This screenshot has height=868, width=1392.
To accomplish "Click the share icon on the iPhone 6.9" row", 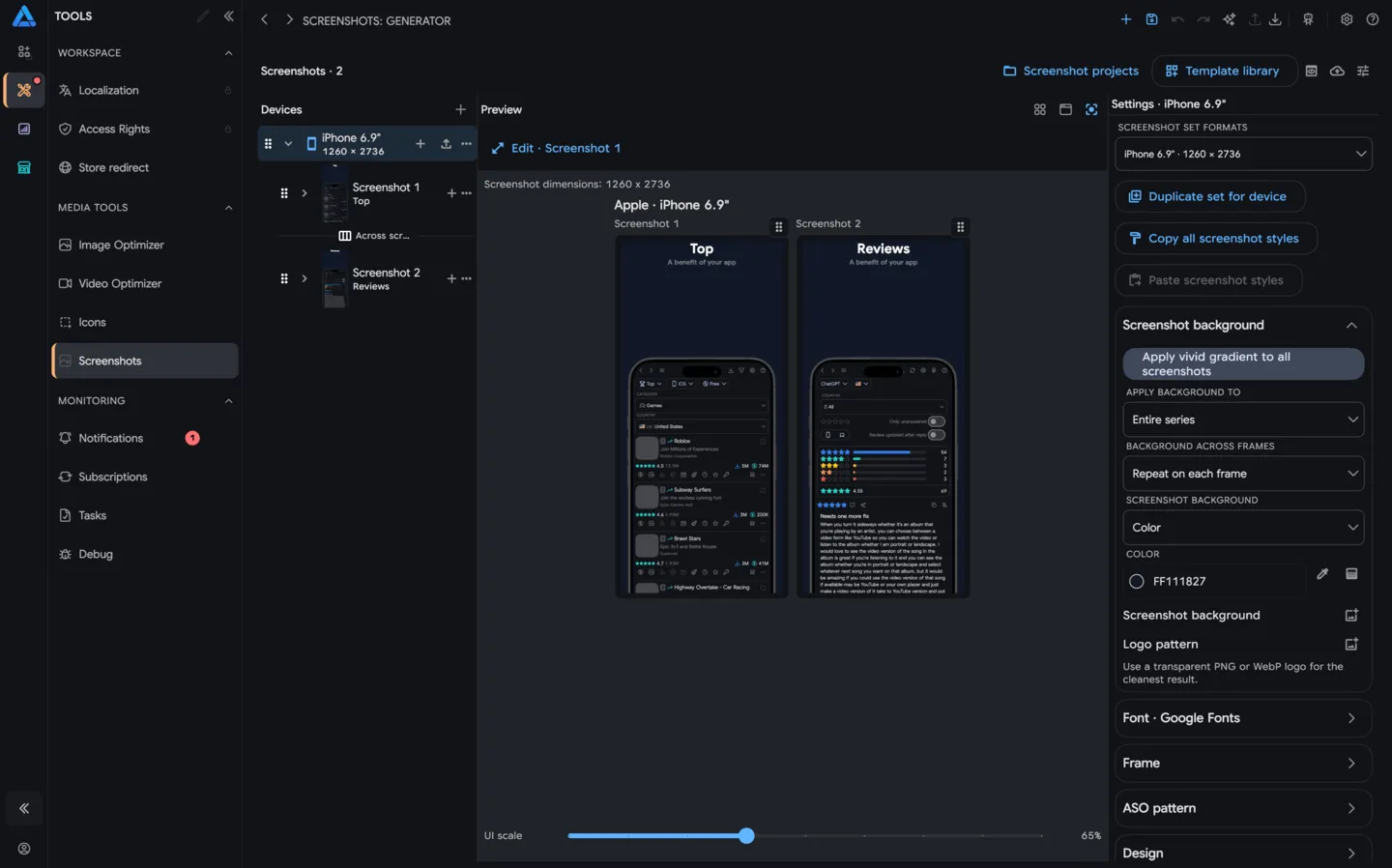I will click(446, 144).
